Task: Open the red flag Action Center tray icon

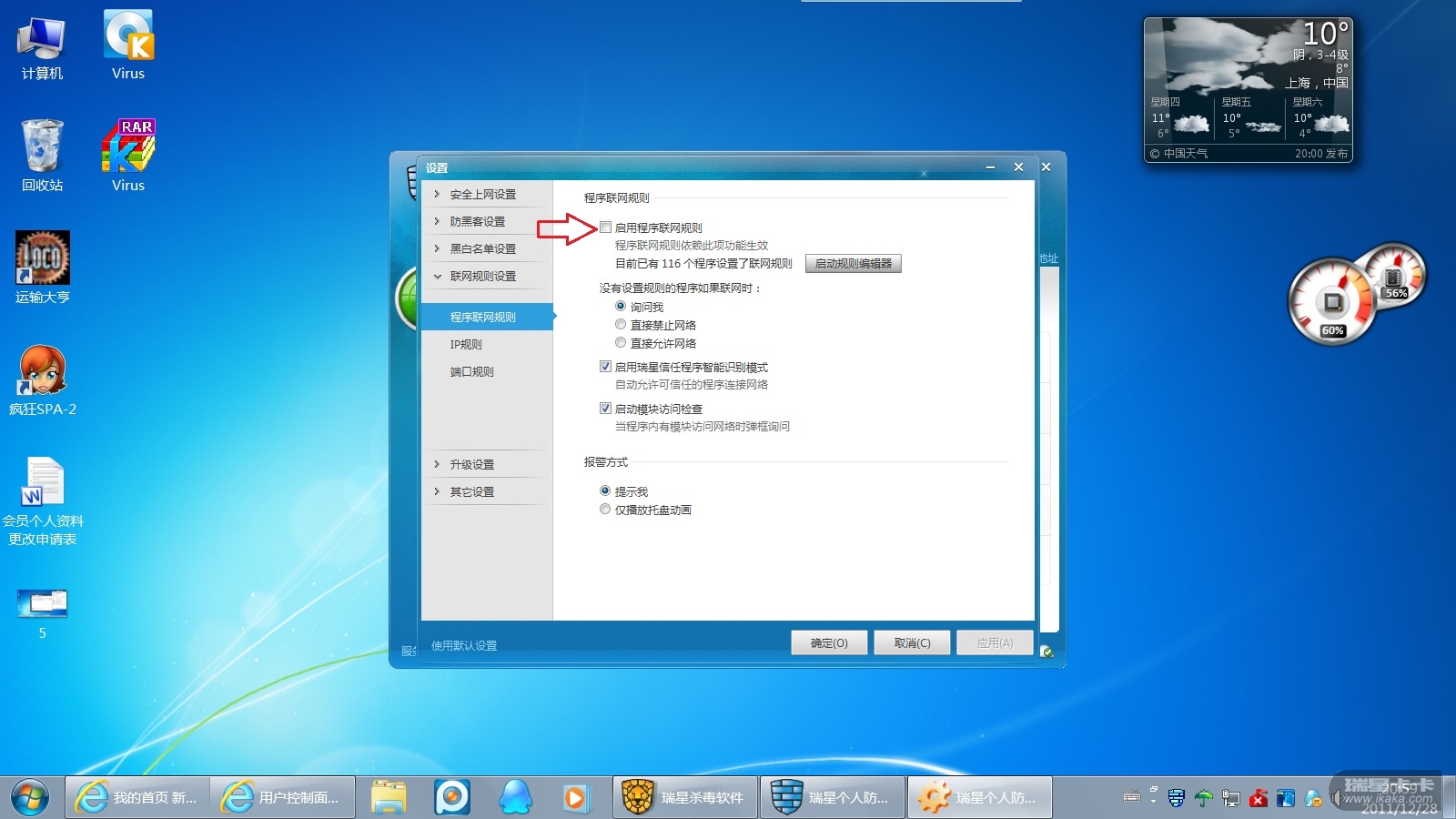Action: tap(1259, 798)
